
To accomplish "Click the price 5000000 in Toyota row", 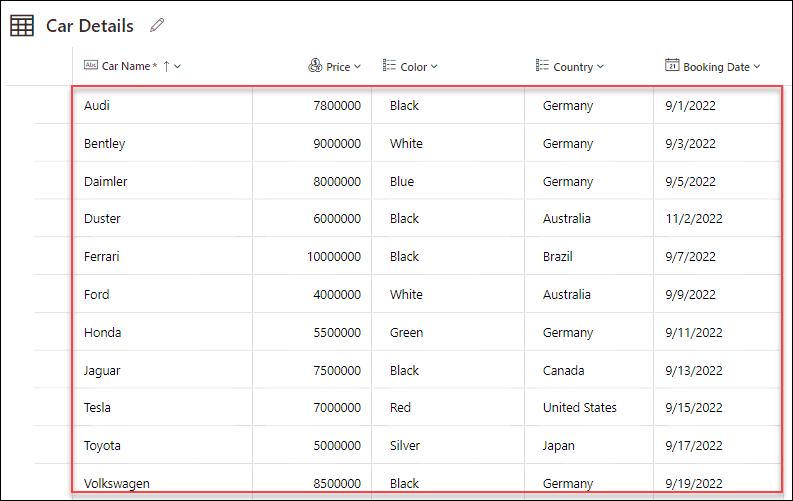I will click(337, 445).
